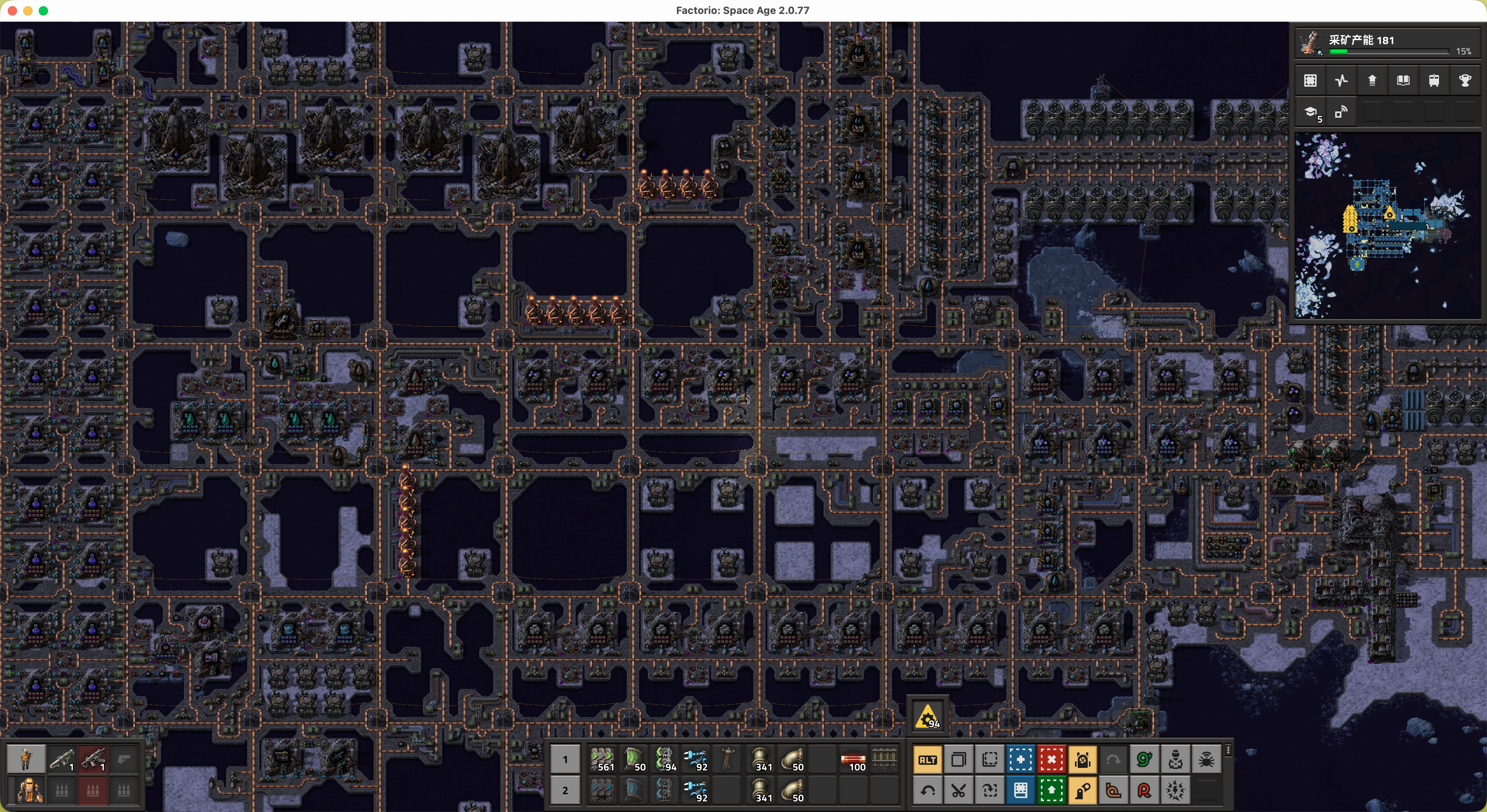Select the green underground belt with 50
Viewport: 1487px width, 812px height.
pos(633,759)
